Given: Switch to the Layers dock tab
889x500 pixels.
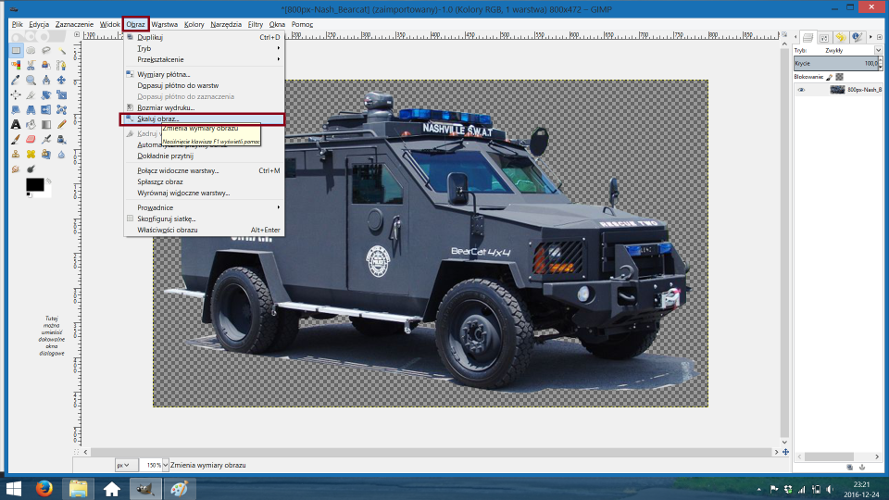Looking at the screenshot, I should [x=808, y=37].
